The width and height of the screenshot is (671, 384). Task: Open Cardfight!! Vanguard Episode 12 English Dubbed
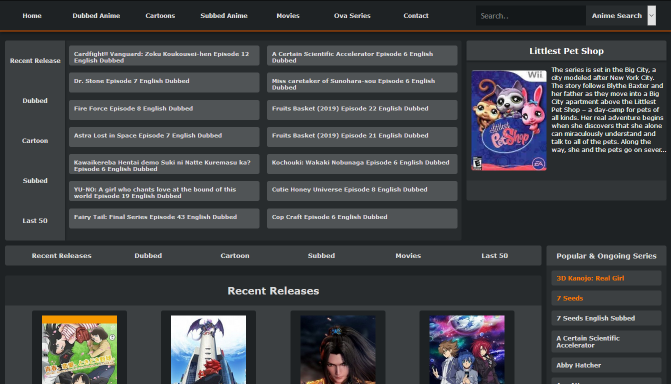164,56
